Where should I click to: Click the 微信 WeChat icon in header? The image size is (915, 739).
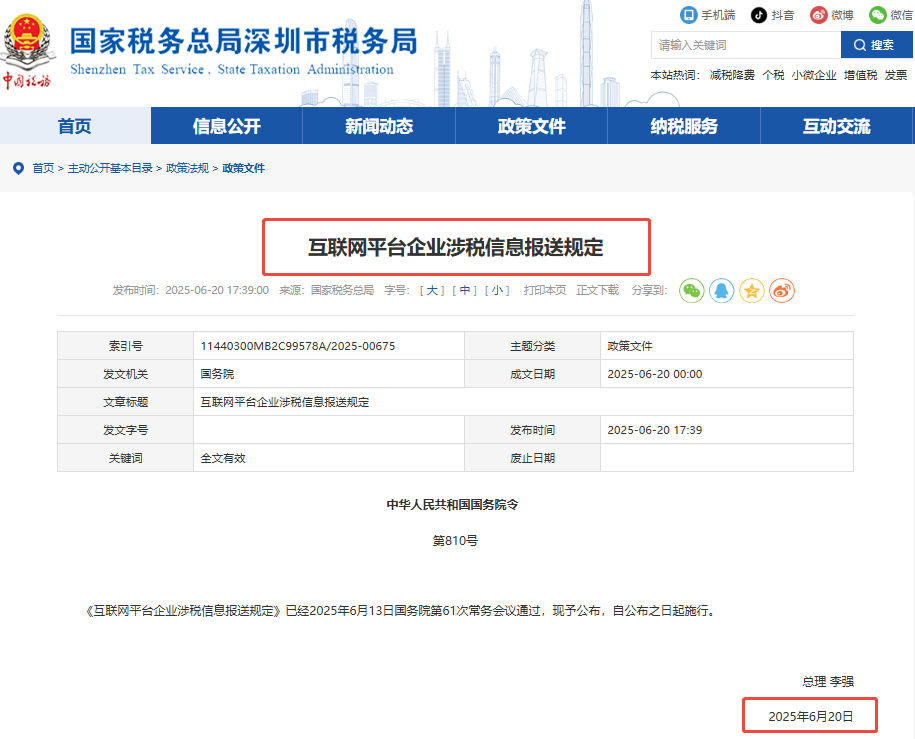[877, 15]
